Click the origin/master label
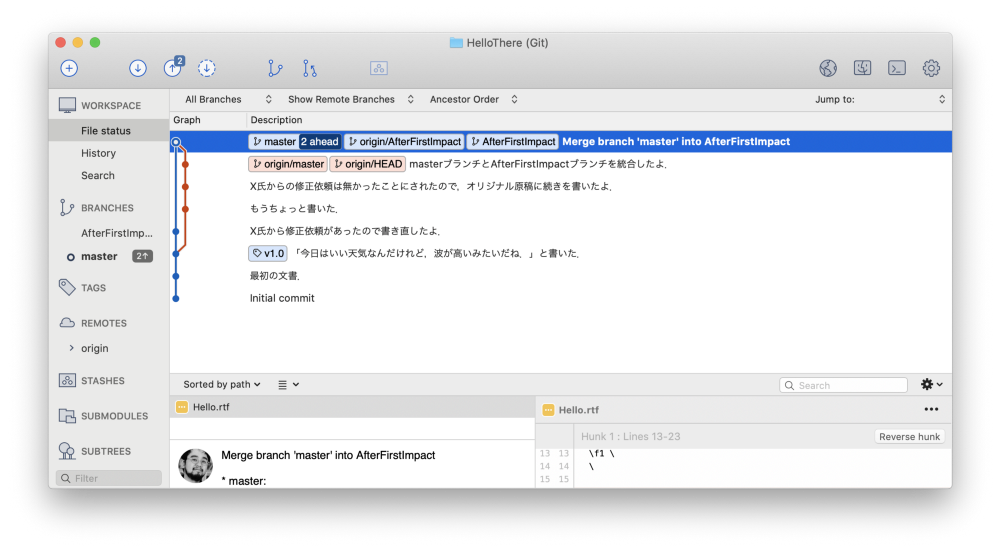The image size is (1000, 552). click(288, 164)
